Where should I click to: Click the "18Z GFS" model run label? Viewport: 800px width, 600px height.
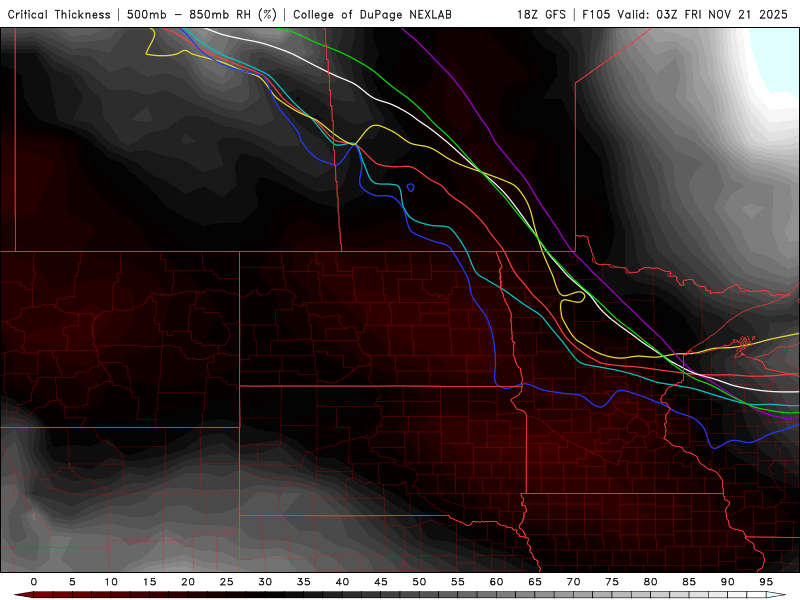(x=541, y=14)
